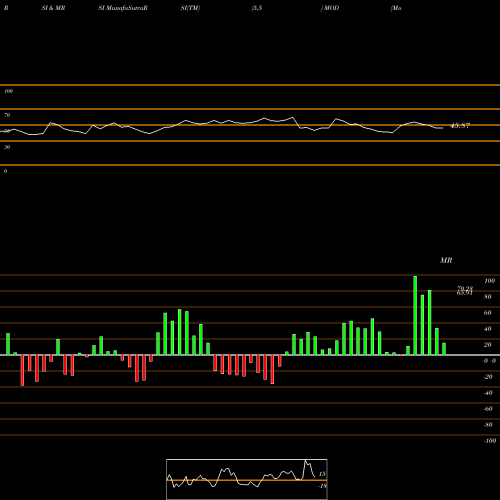Click the MR axis label 80
Screen dimensions: 500x500
coord(488,297)
